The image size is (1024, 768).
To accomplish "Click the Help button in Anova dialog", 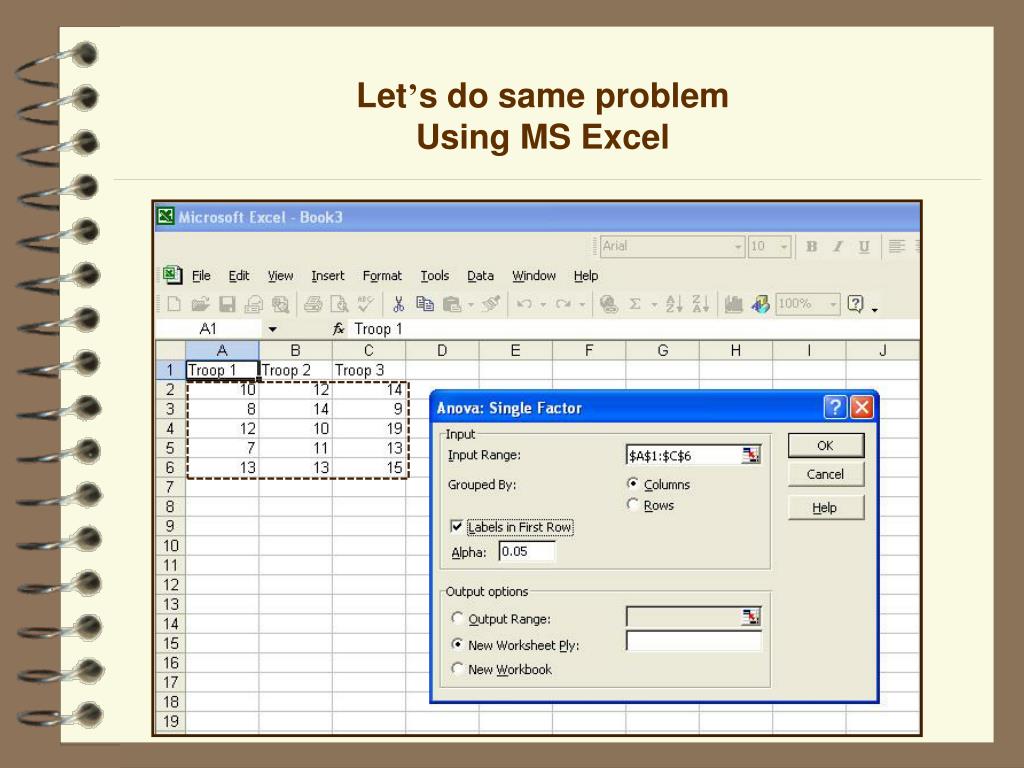I will [x=825, y=507].
